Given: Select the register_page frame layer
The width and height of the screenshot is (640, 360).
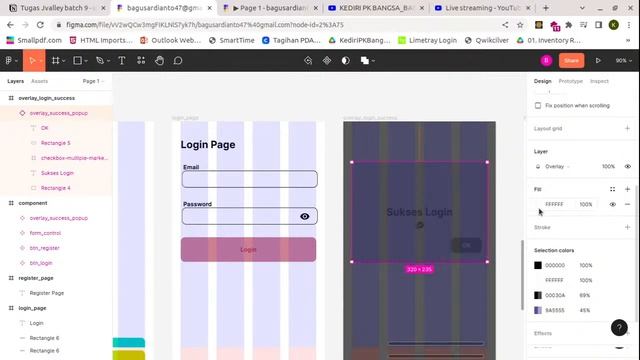Looking at the screenshot, I should (36, 278).
